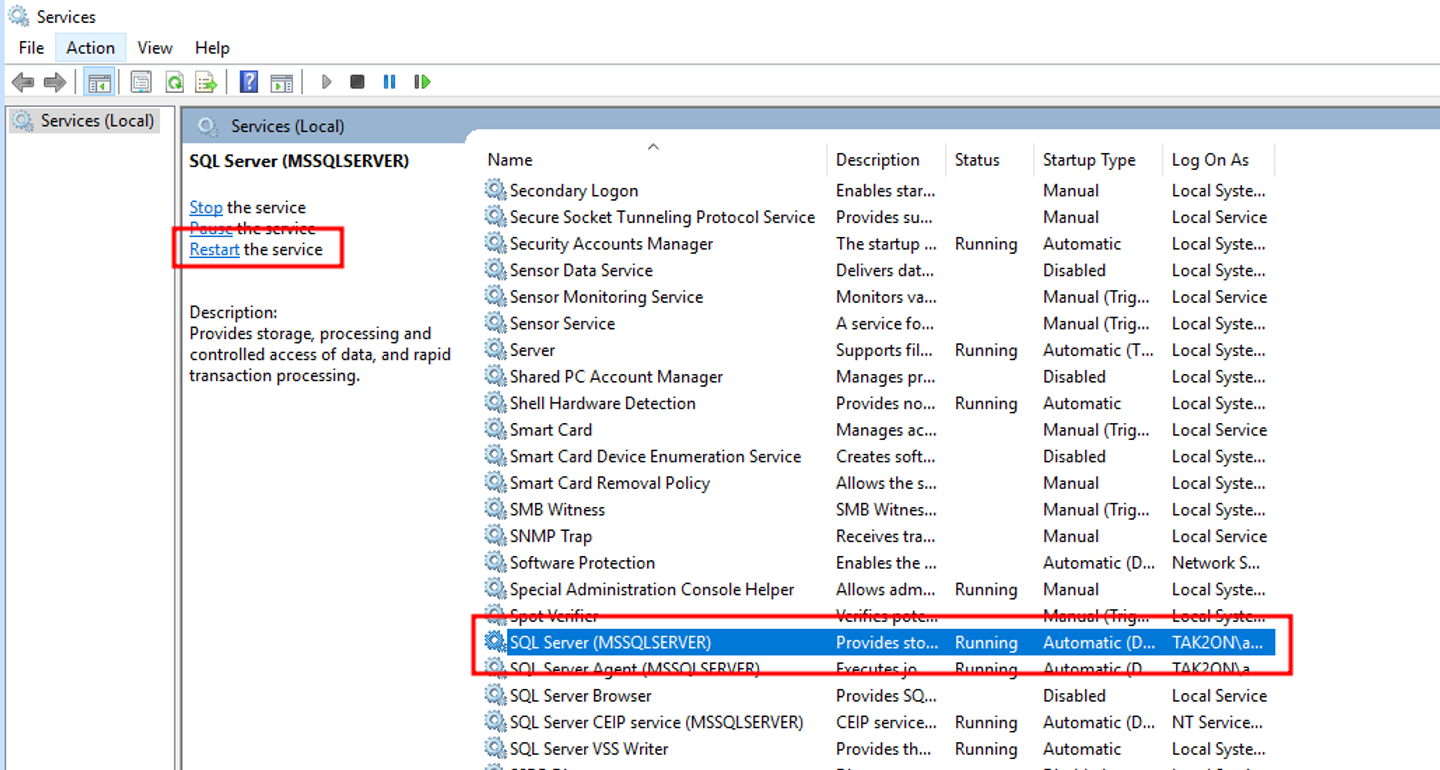Click the Stop Service square icon

357,82
